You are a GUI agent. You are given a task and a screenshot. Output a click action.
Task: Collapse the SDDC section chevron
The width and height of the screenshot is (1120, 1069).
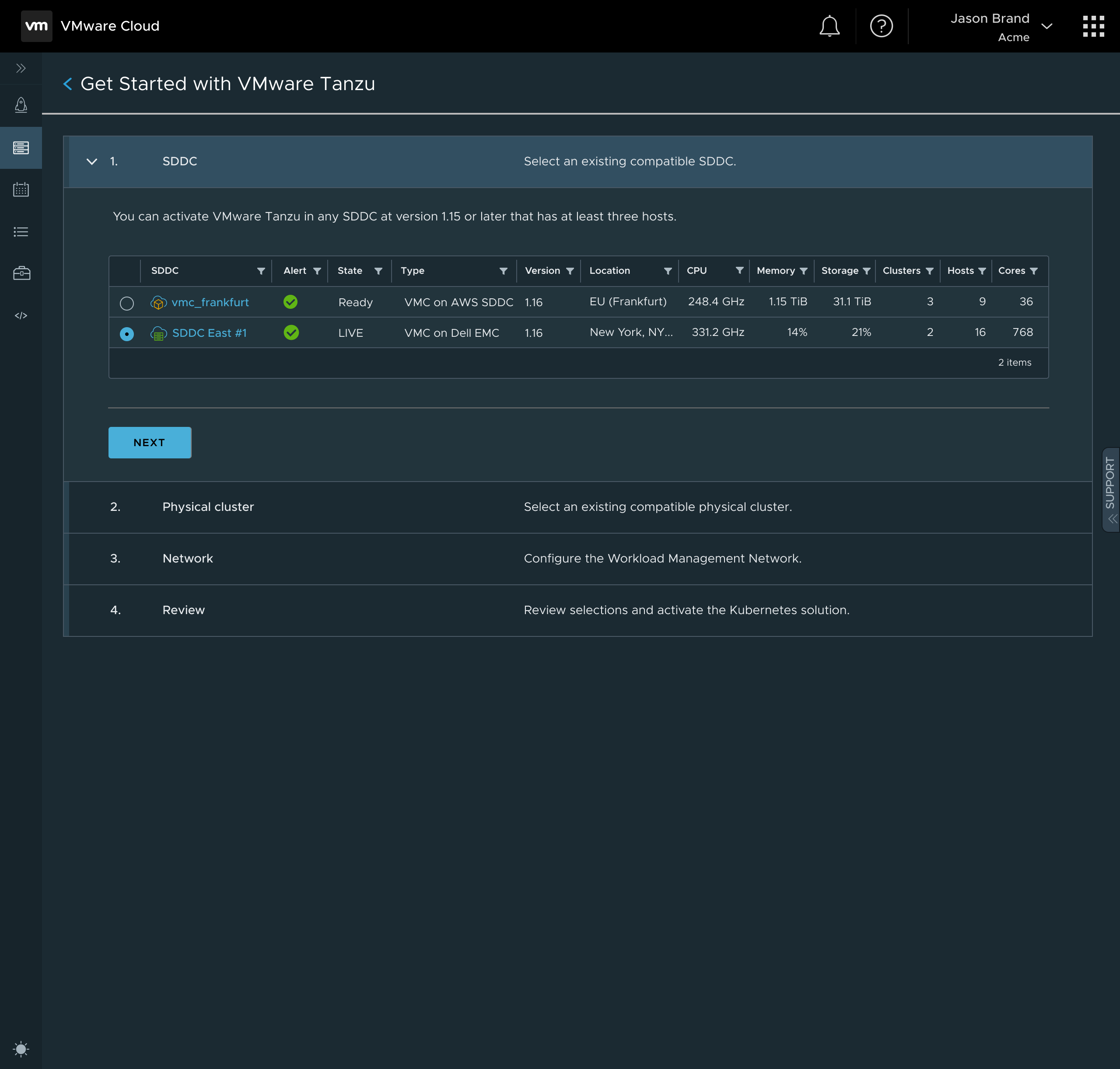(92, 161)
